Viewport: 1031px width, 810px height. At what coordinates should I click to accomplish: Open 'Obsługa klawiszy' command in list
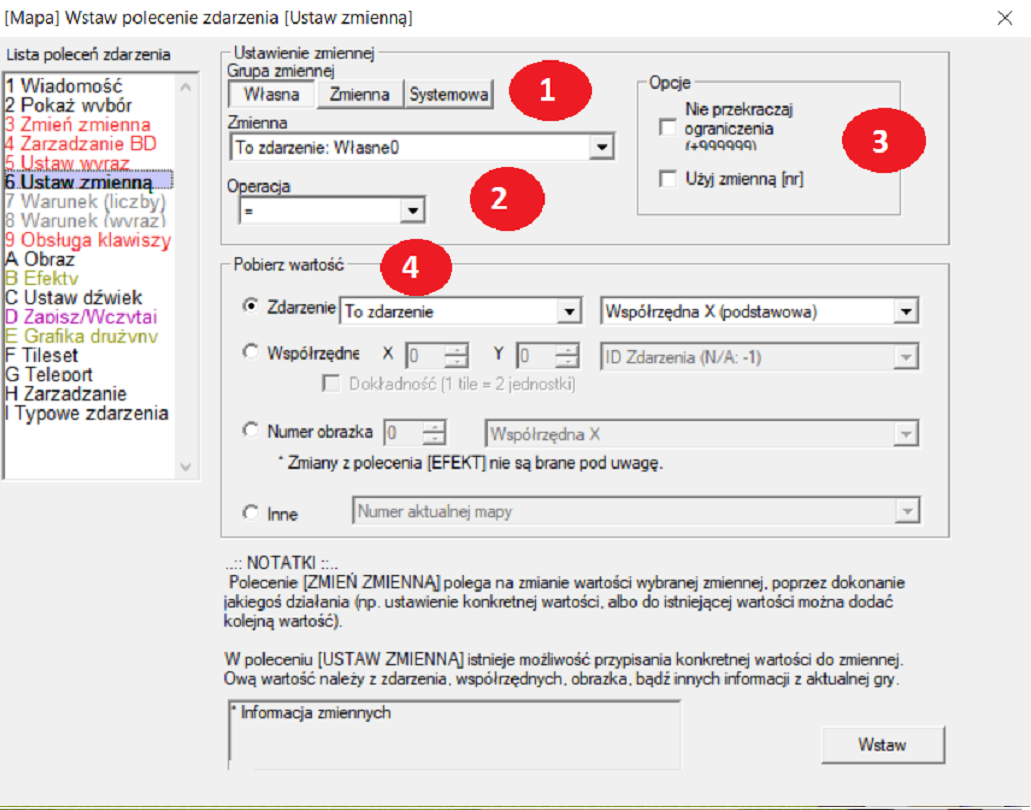88,240
